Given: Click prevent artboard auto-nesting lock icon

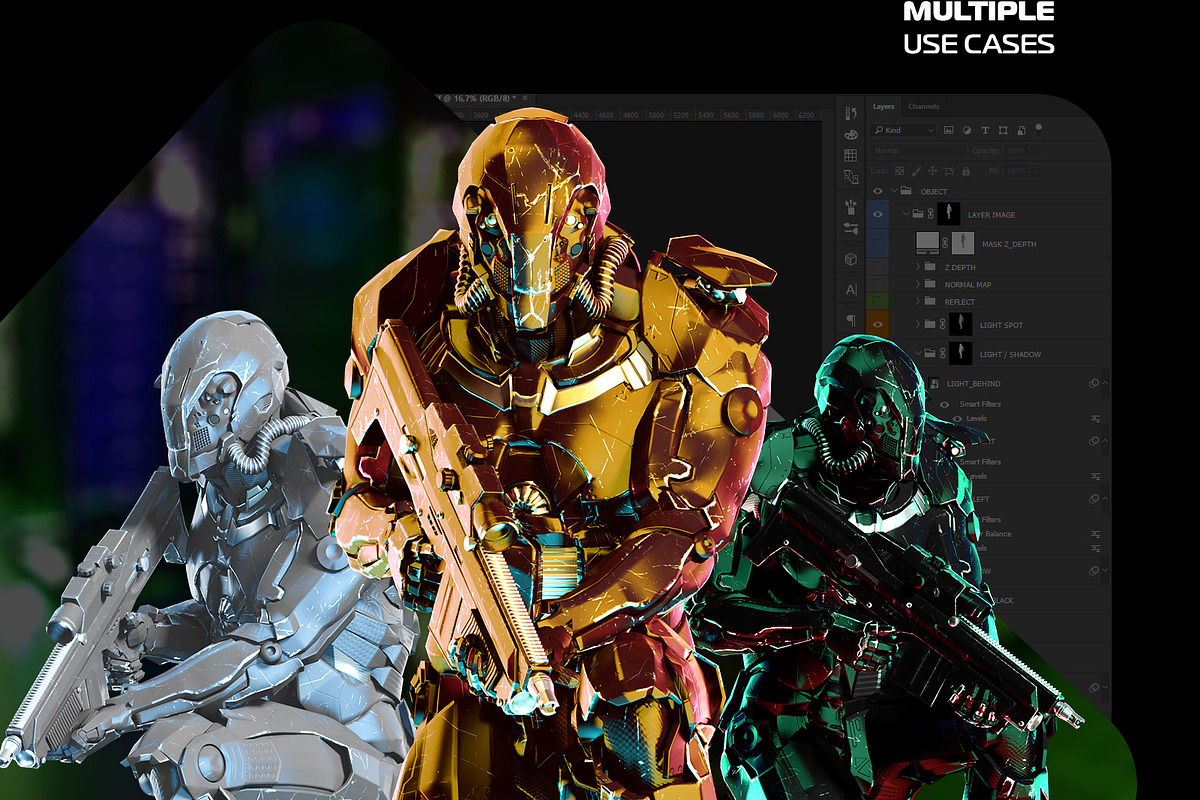Looking at the screenshot, I should click(950, 171).
